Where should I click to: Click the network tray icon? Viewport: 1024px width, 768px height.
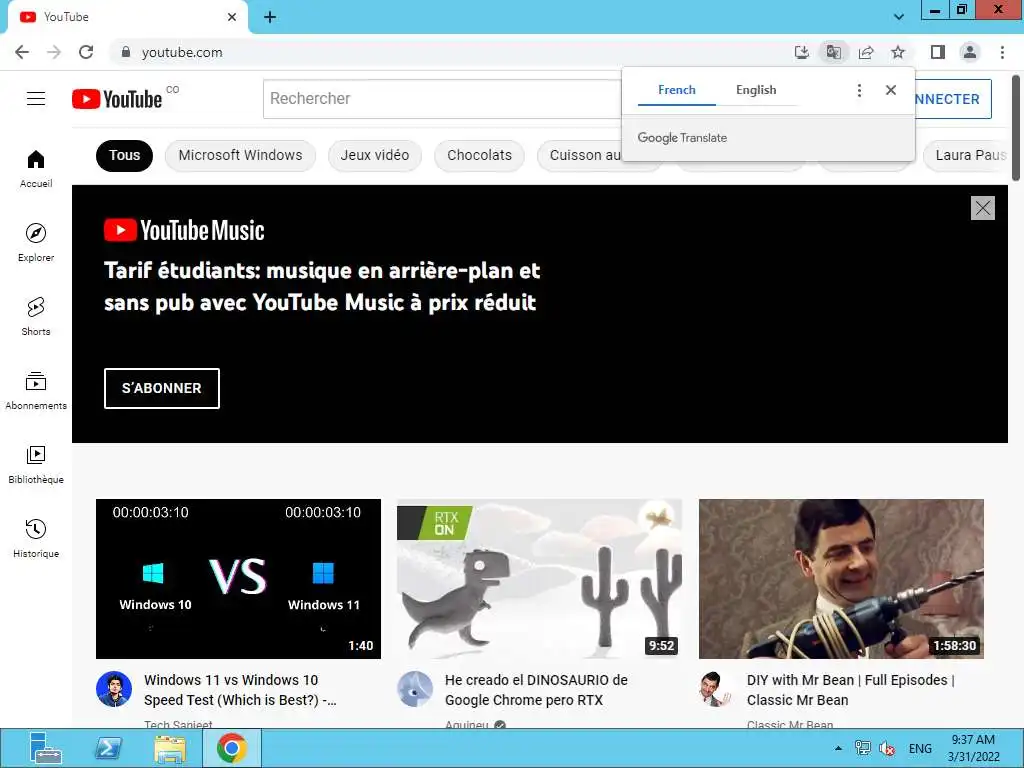point(863,748)
